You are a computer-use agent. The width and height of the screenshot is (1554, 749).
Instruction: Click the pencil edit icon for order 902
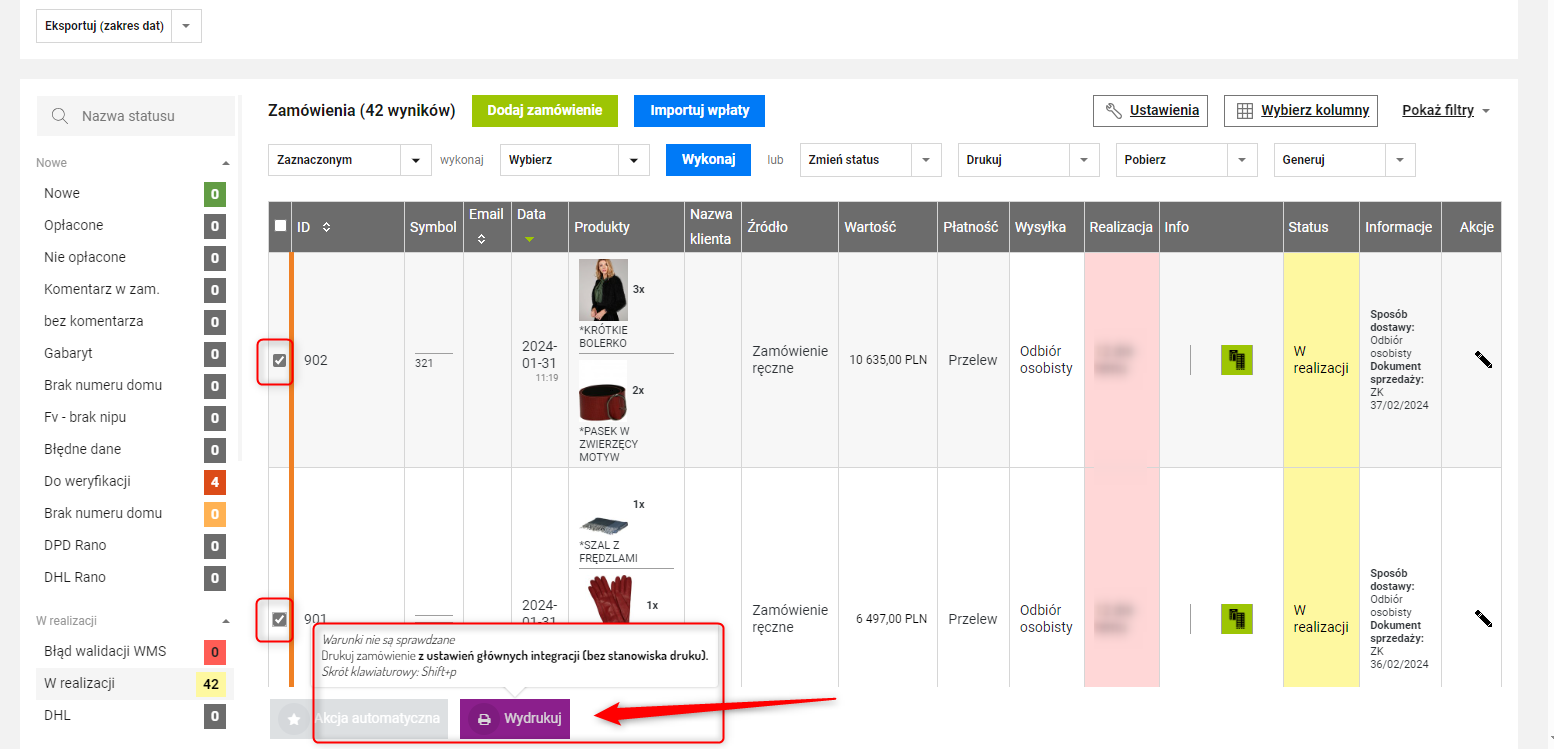(1483, 360)
